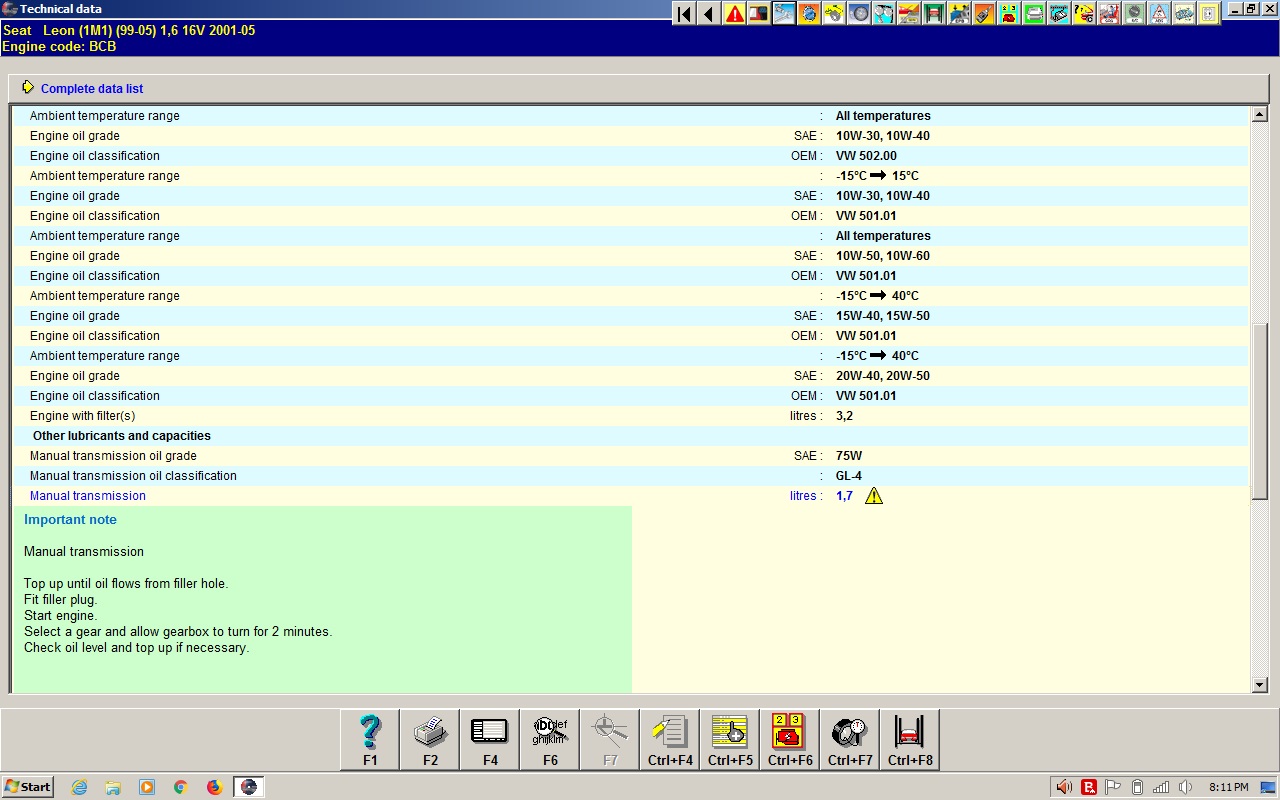
Task: Click the warning triangle beside 1,7 litres
Action: [x=874, y=496]
